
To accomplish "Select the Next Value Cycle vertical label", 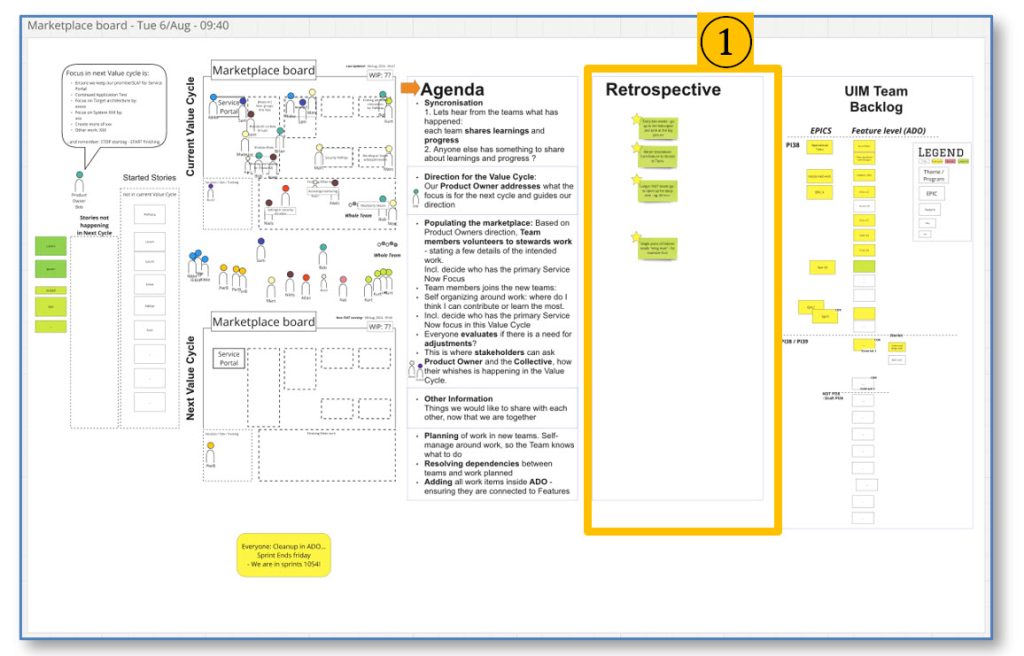I will coord(190,378).
